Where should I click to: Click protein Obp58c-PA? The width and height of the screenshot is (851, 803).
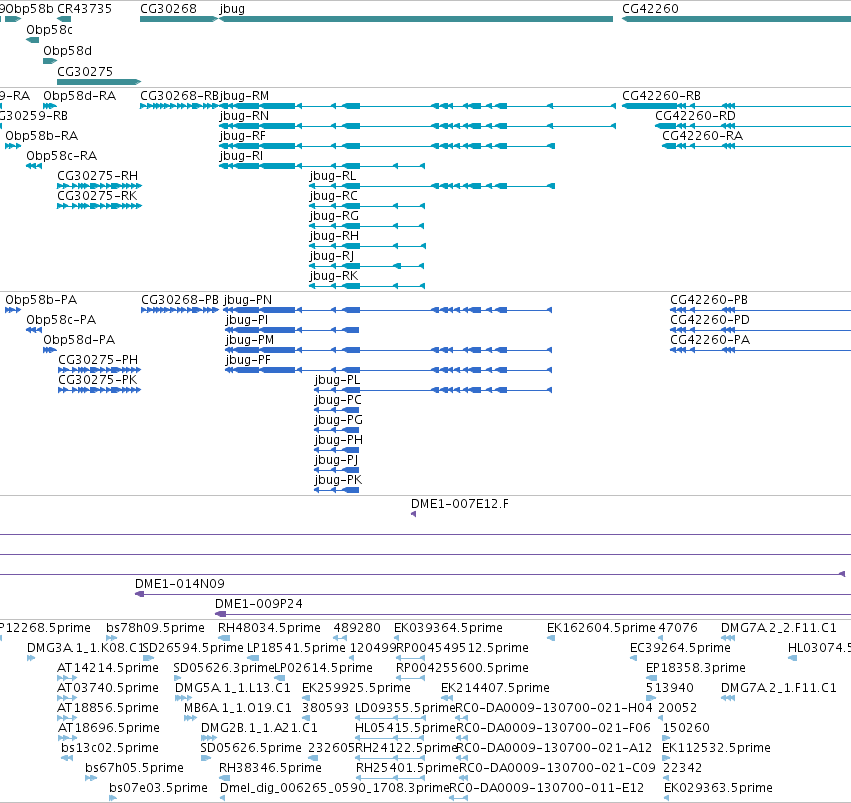[34, 330]
